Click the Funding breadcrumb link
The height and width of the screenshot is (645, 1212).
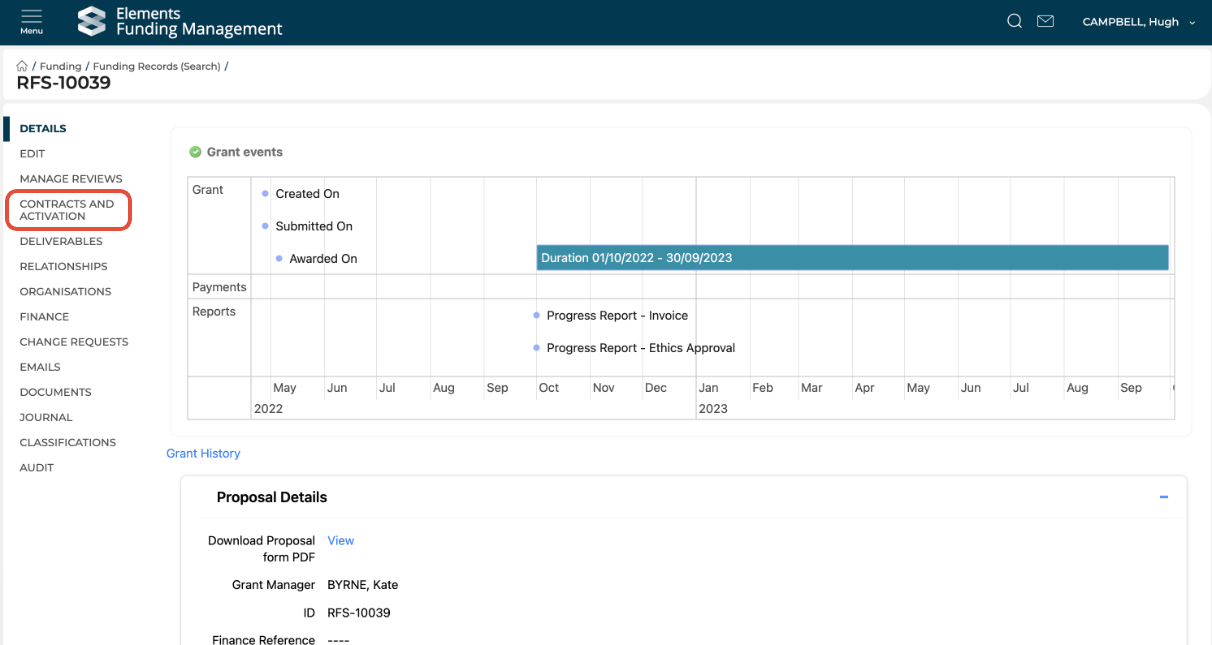(60, 66)
